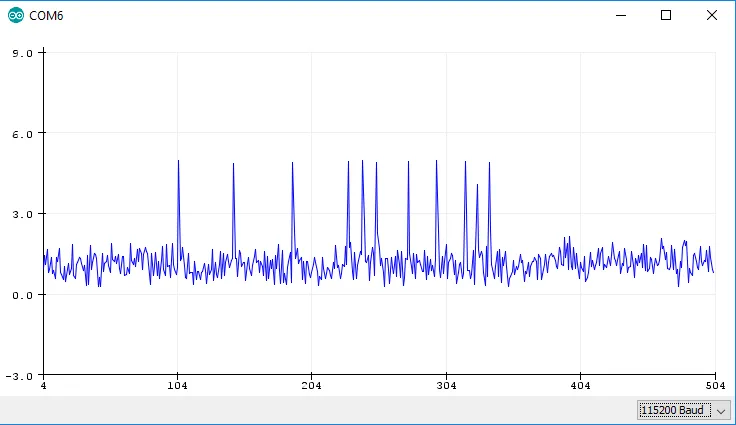Click the 104 x-axis label

(177, 385)
